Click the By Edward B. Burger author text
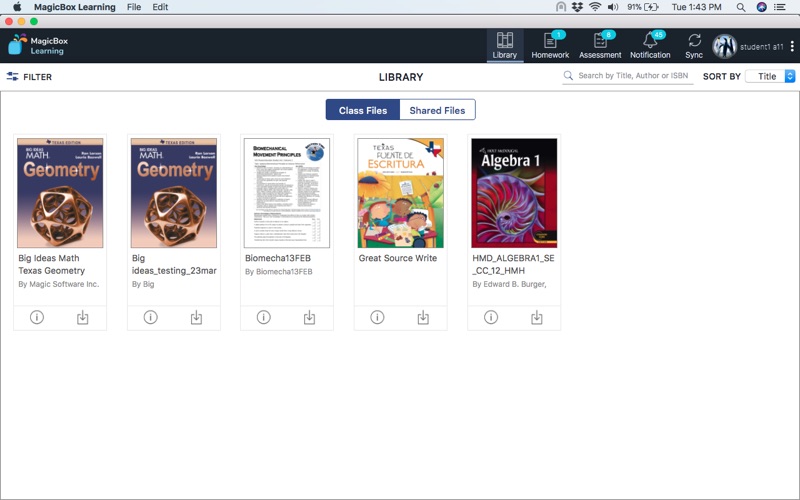This screenshot has width=800, height=500. (509, 284)
